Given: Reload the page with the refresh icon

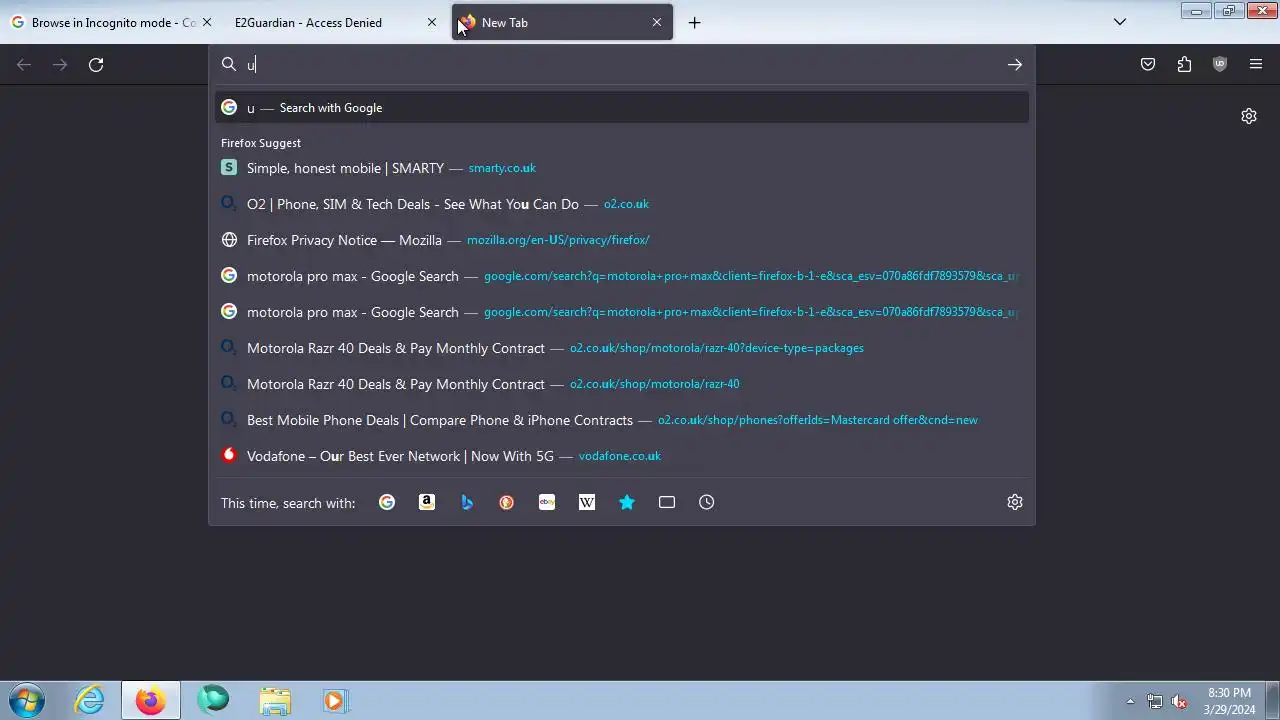Looking at the screenshot, I should click(x=96, y=65).
